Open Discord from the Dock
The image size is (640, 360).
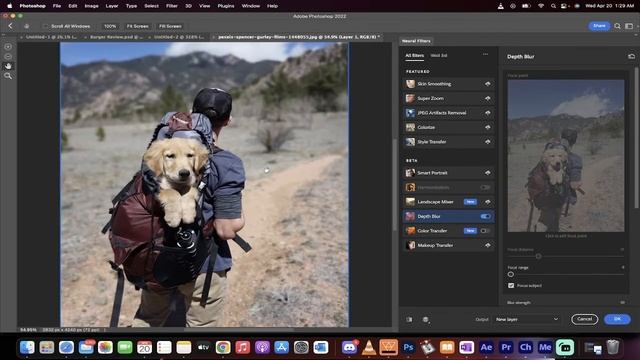pyautogui.click(x=349, y=347)
